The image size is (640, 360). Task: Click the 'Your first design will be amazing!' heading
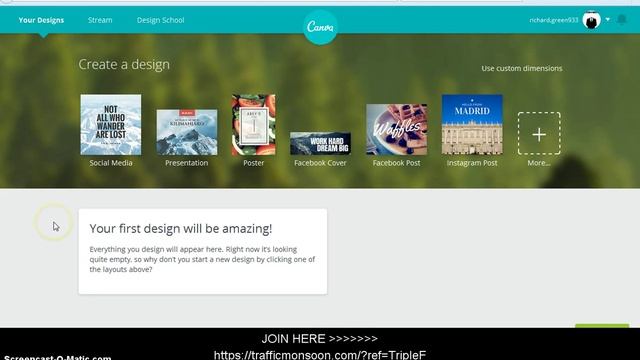(181, 229)
